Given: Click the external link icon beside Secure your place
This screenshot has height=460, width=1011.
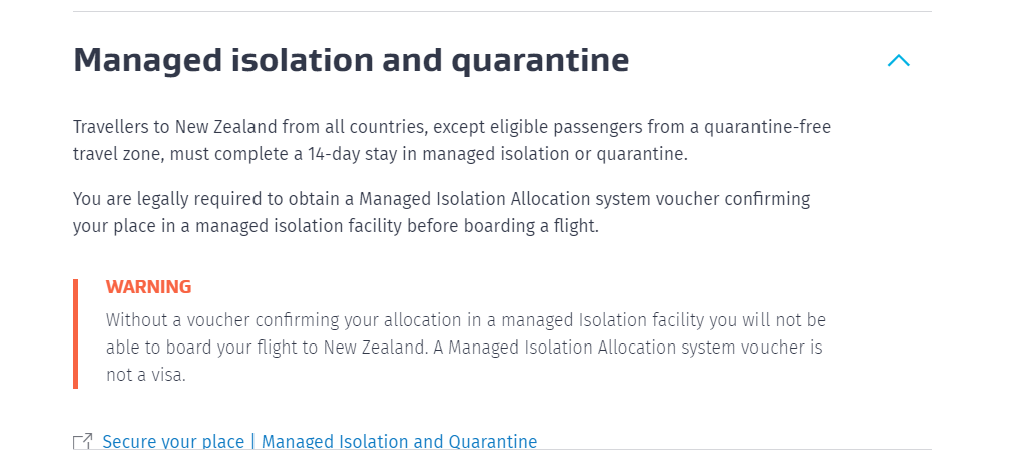Looking at the screenshot, I should pyautogui.click(x=83, y=442).
